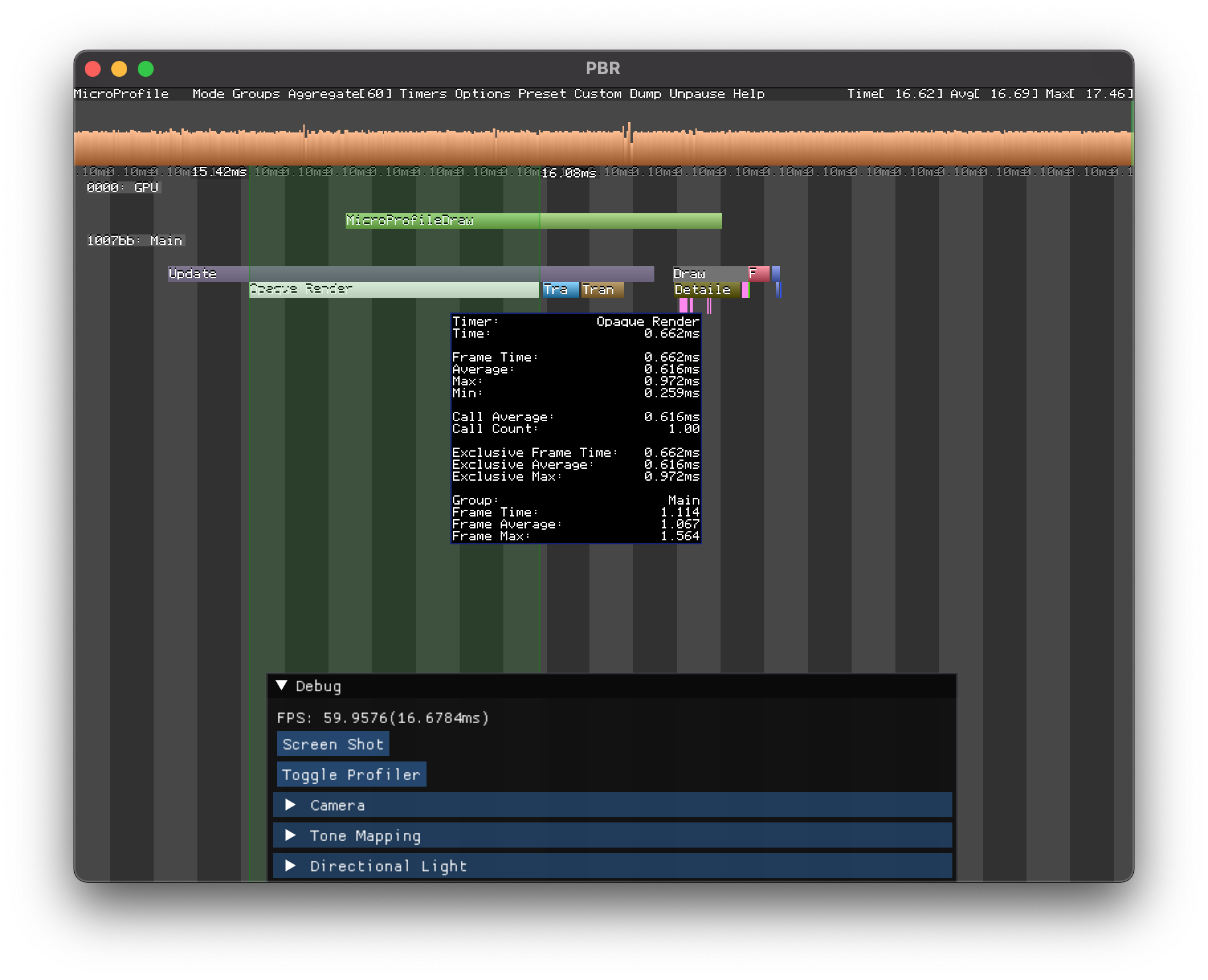Open the Help menu item
Viewport: 1208px width, 980px height.
(748, 93)
